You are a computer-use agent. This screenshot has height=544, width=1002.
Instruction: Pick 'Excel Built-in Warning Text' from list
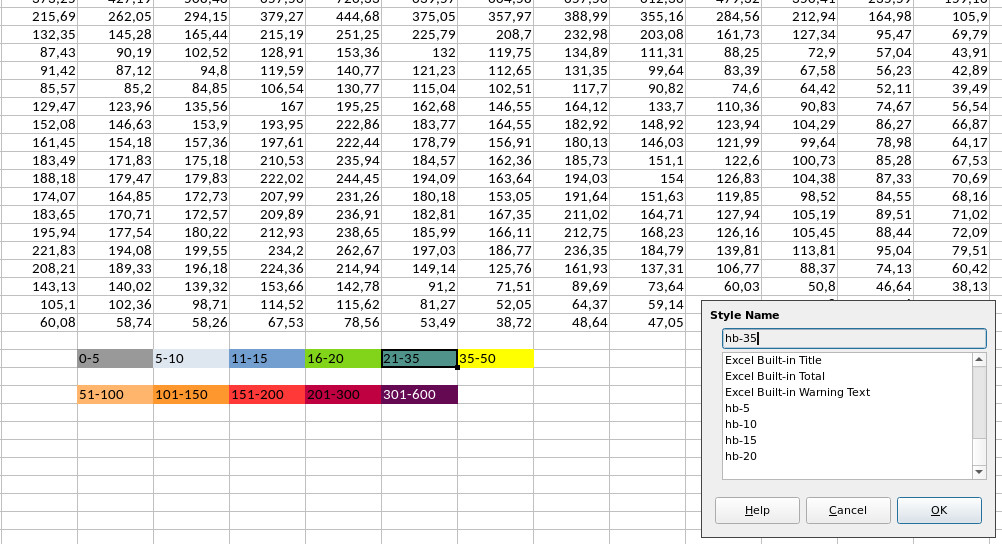[x=797, y=392]
